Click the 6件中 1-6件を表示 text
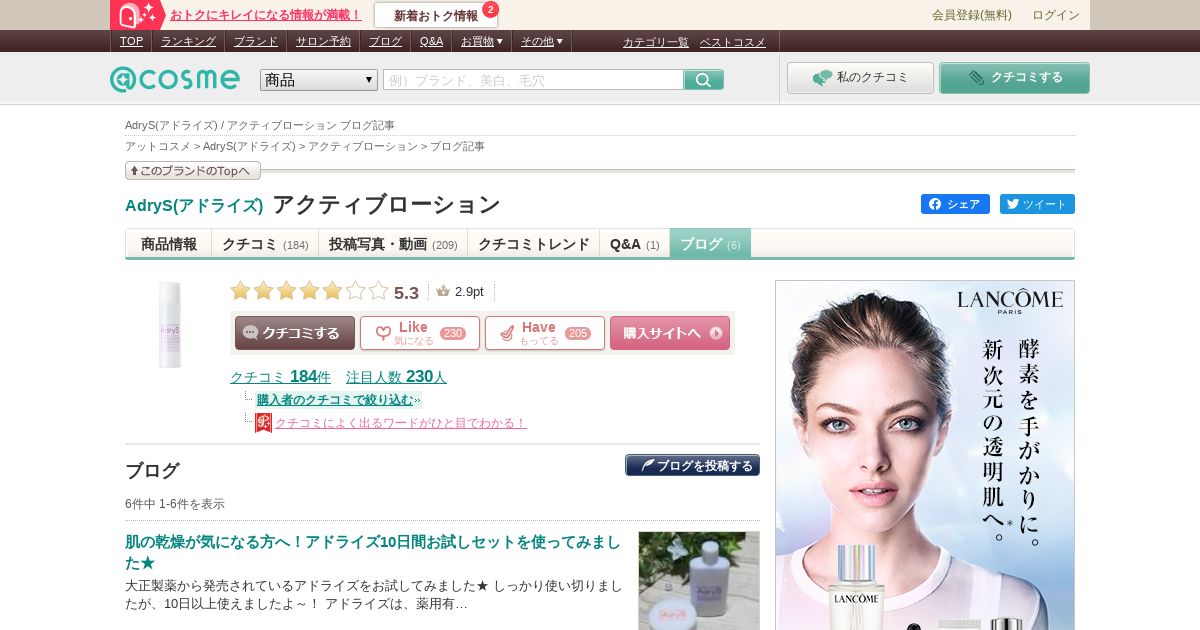Image resolution: width=1200 pixels, height=630 pixels. tap(175, 504)
